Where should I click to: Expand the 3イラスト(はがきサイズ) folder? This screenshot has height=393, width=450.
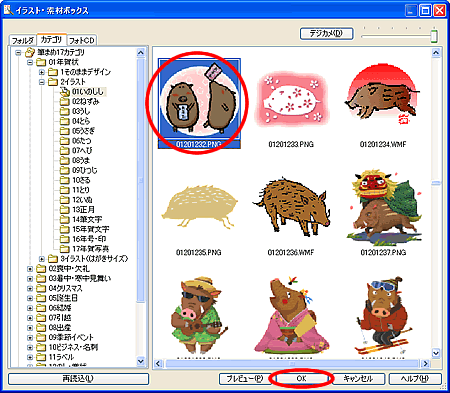(42, 259)
